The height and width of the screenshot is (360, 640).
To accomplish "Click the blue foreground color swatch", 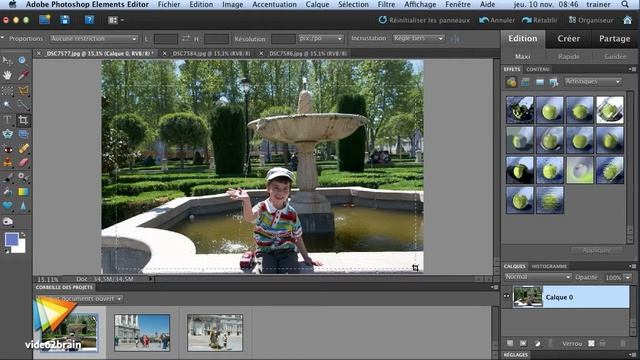I will [x=11, y=239].
